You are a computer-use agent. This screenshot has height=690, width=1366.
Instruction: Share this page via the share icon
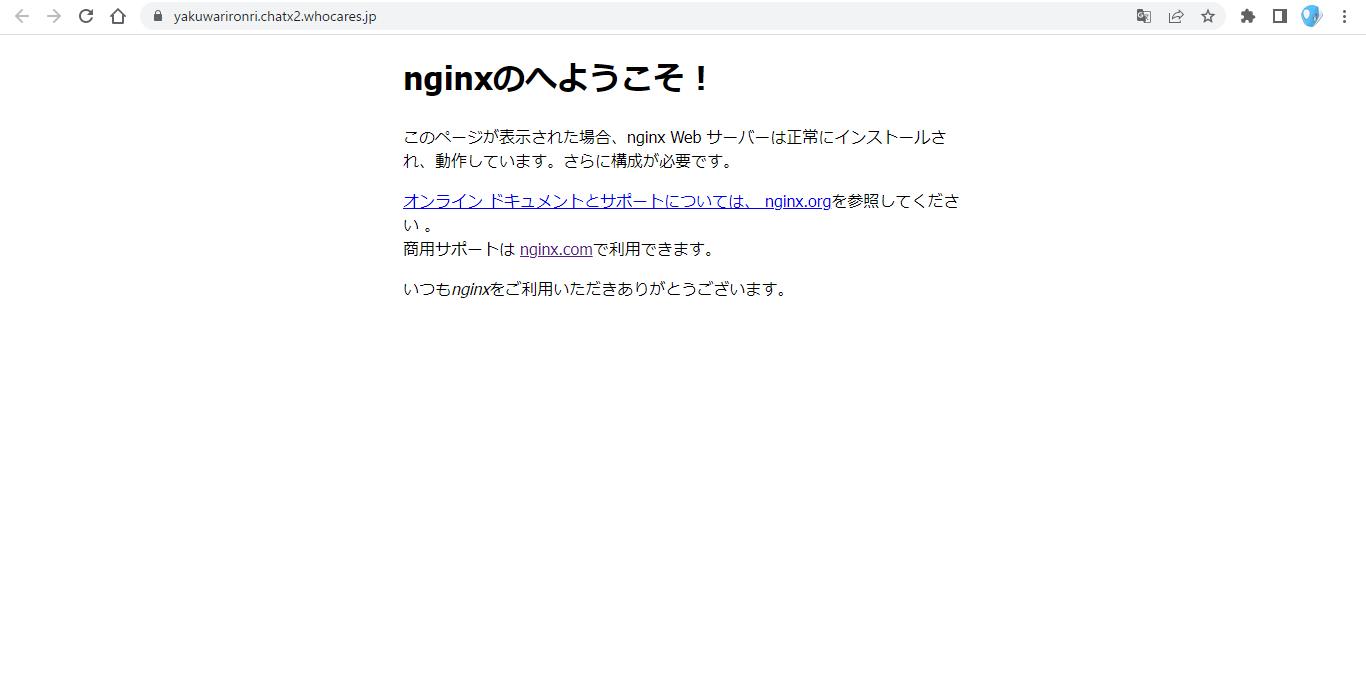[x=1176, y=16]
